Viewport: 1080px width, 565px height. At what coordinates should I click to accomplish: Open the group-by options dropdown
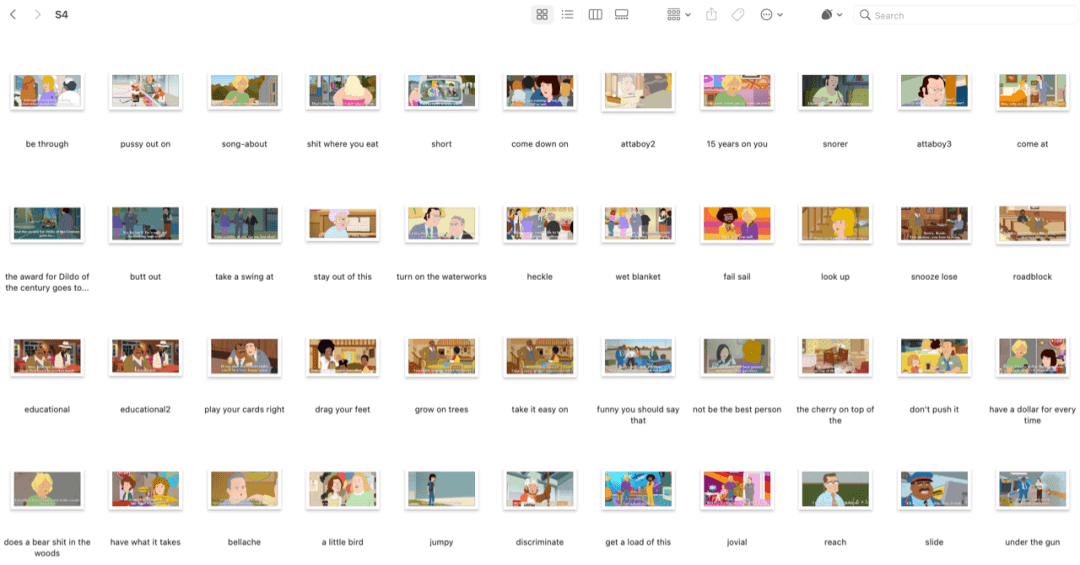(678, 14)
